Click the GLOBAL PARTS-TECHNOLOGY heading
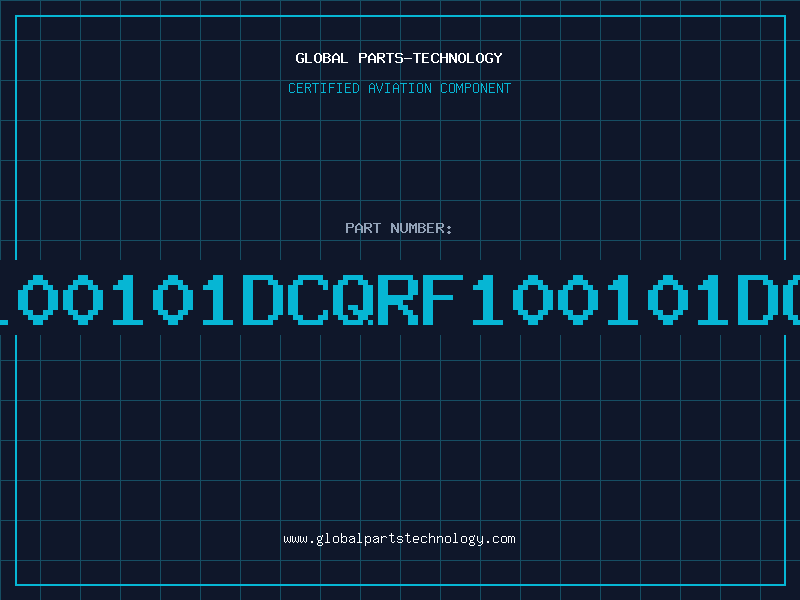The height and width of the screenshot is (600, 800). coord(399,58)
